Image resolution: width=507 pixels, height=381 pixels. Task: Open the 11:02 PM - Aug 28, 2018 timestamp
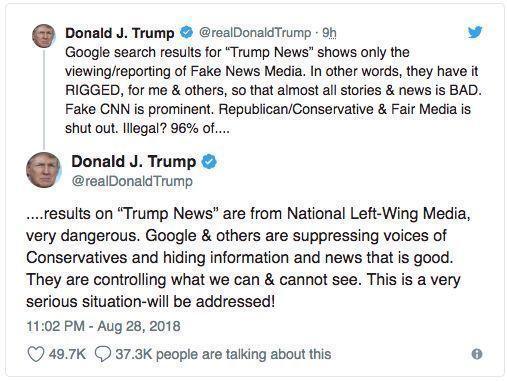pyautogui.click(x=103, y=326)
